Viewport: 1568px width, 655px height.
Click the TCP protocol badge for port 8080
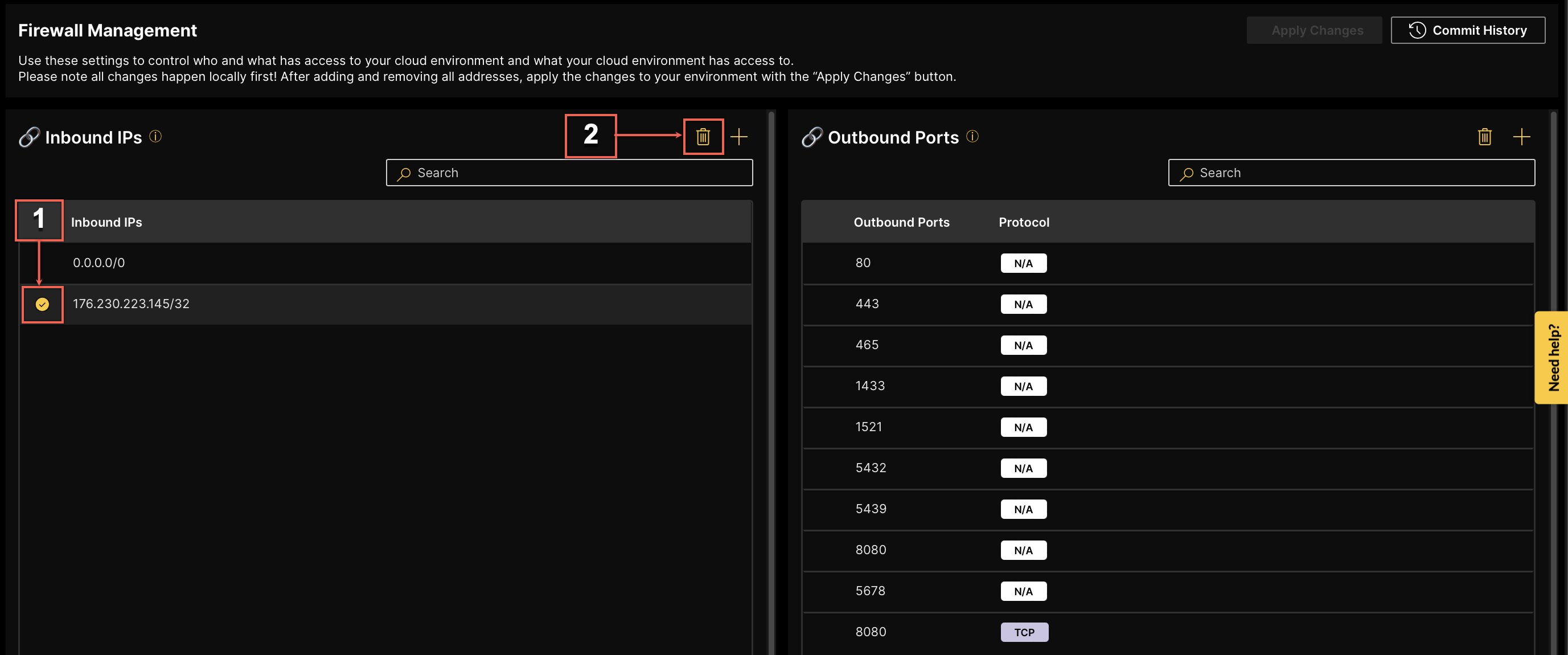[1024, 632]
